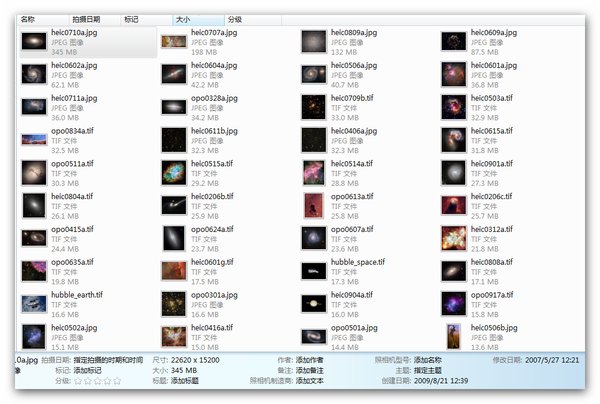This screenshot has height=404, width=600.
Task: Select the heic0602a.jpg spiral galaxy thumbnail
Action: pyautogui.click(x=34, y=74)
